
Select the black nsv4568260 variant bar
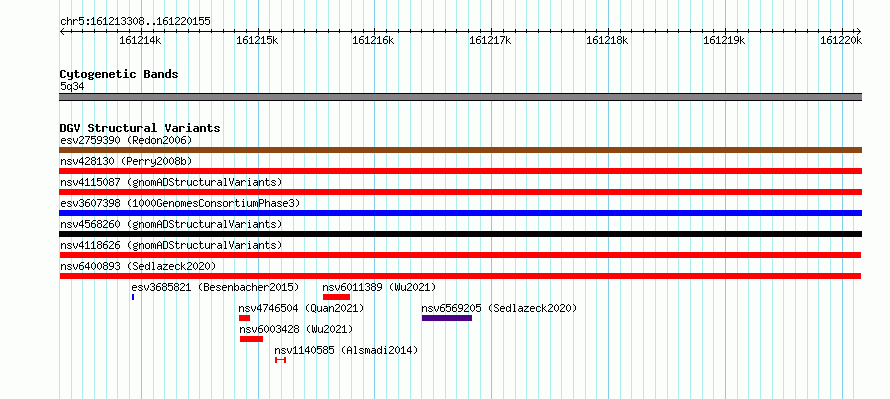coord(460,234)
